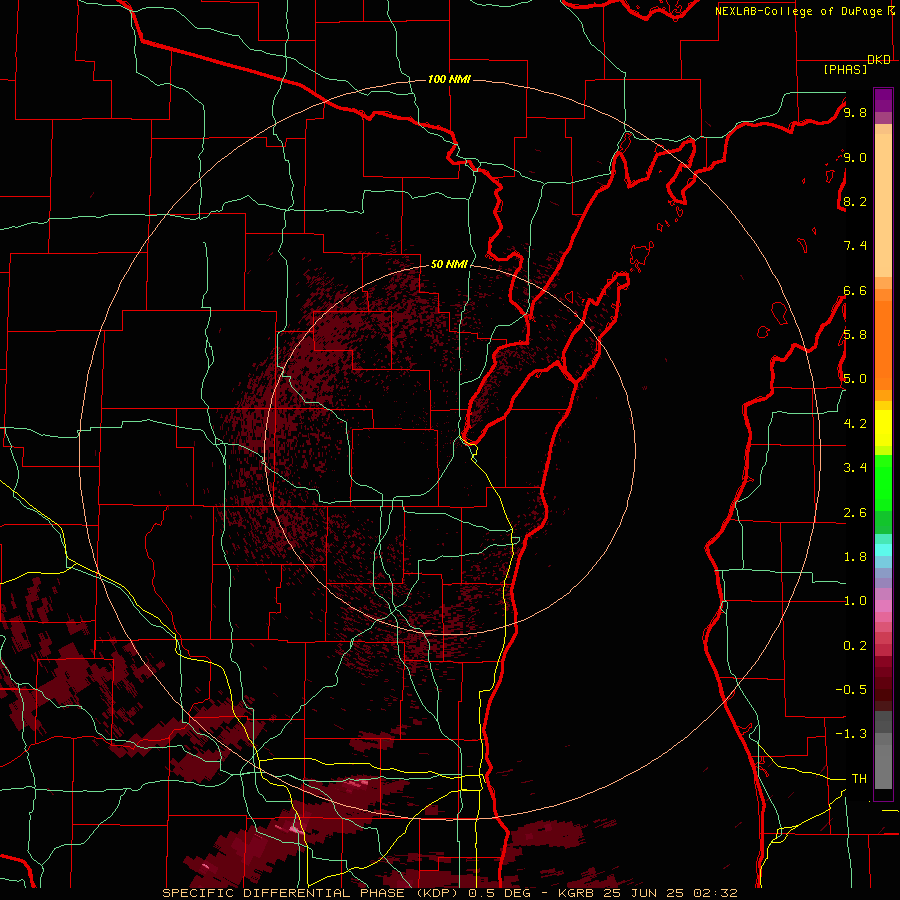This screenshot has width=900, height=900.
Task: Click the '25 JUN 25 02:32' timestamp
Action: click(x=670, y=893)
